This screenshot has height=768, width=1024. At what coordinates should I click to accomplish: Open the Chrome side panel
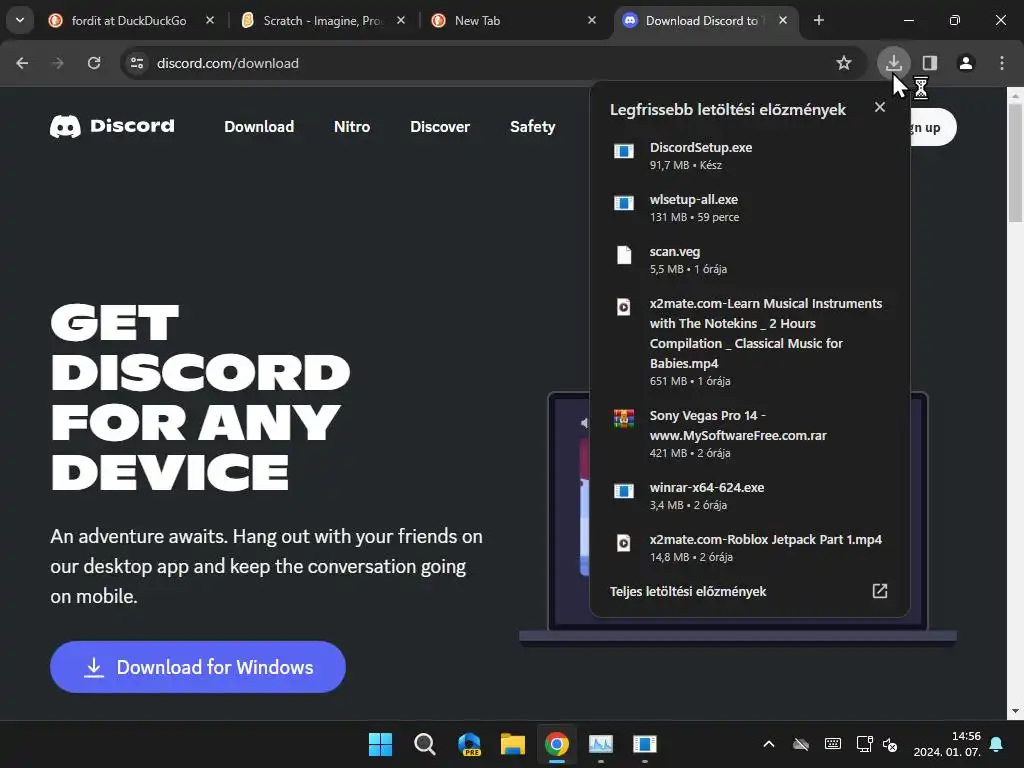[x=930, y=63]
